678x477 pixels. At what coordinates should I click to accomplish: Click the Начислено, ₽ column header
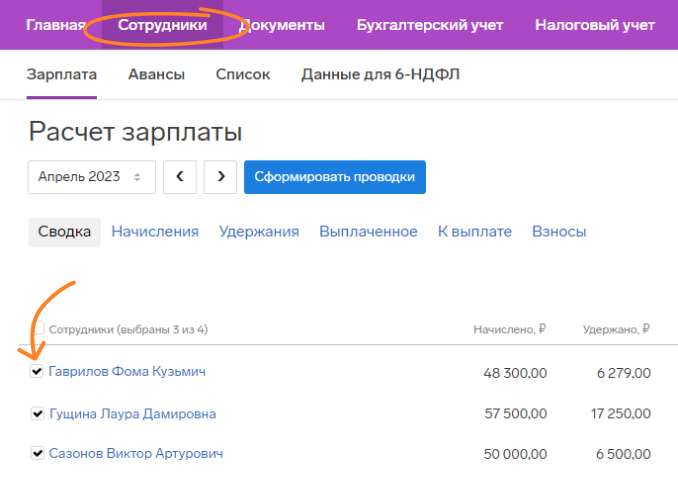click(510, 330)
